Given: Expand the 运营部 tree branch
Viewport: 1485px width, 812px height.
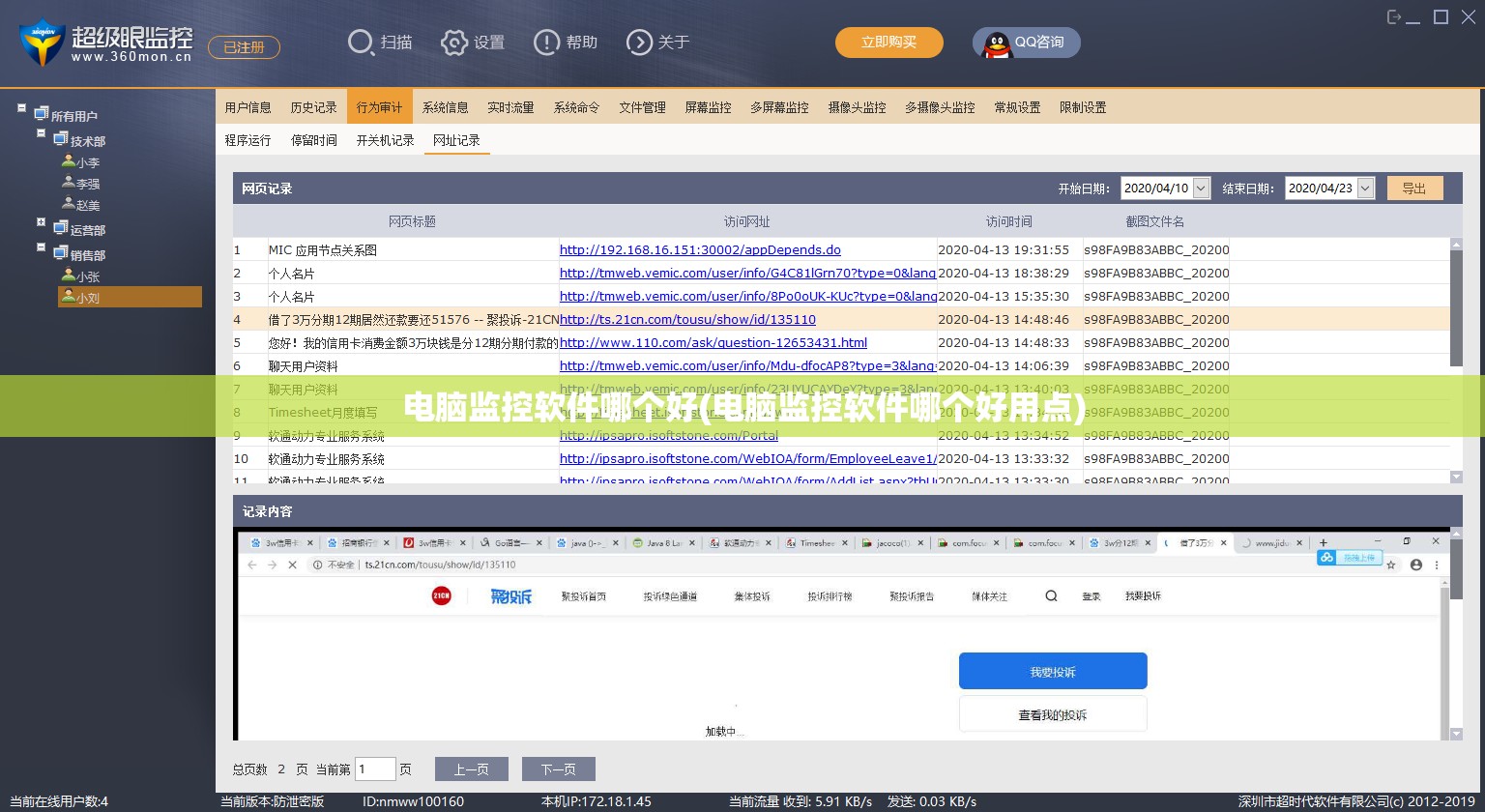Looking at the screenshot, I should [x=41, y=222].
